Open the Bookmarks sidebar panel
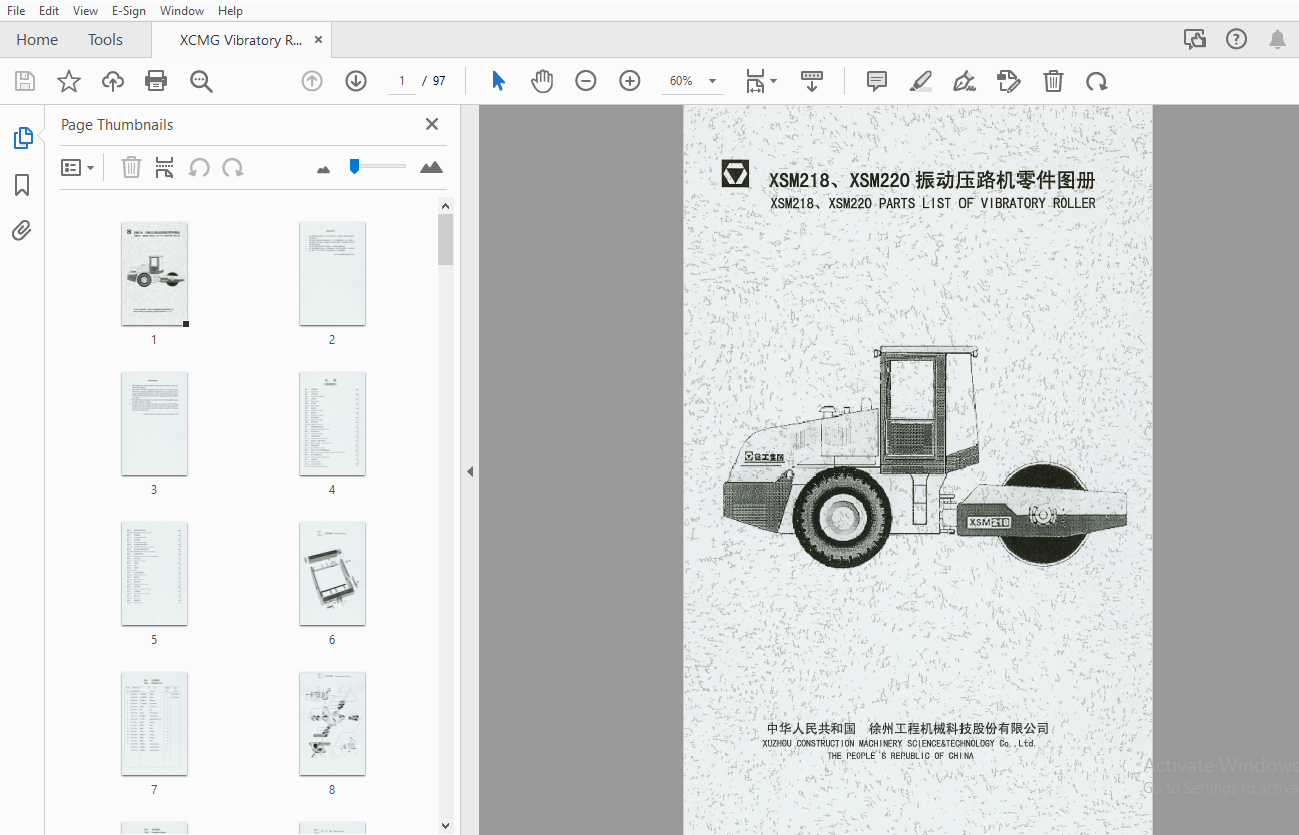The image size is (1299, 835). (x=22, y=185)
